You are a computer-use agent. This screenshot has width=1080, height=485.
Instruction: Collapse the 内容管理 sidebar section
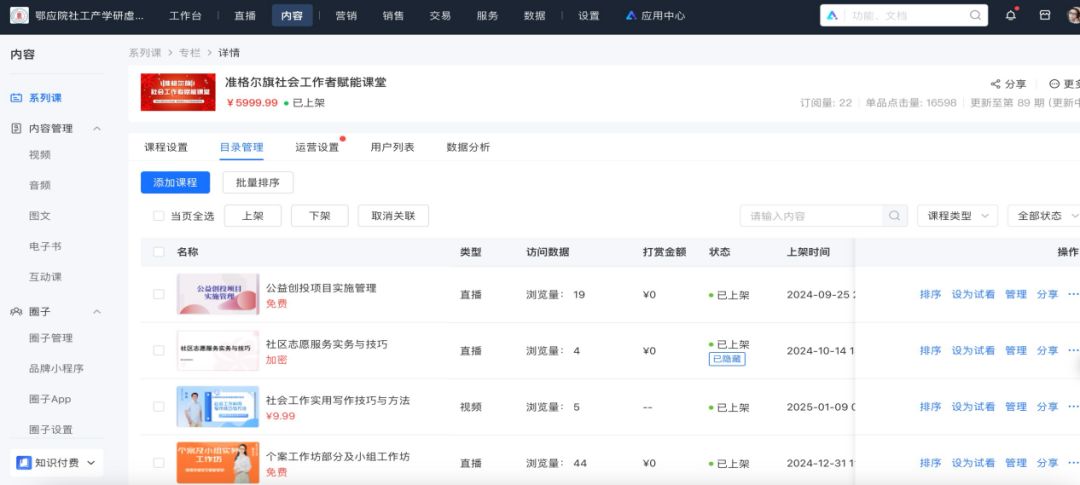pos(97,129)
